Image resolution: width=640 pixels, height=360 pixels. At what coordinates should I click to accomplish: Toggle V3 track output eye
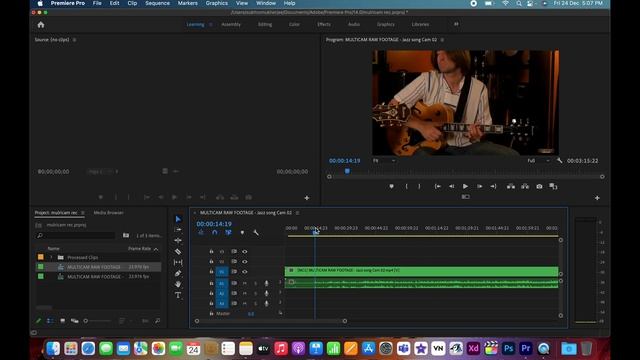coord(244,251)
